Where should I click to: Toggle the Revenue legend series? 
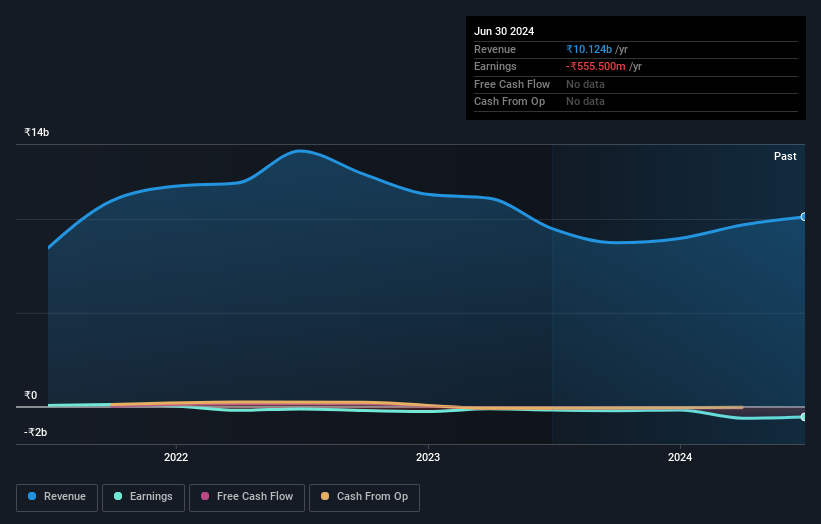(x=57, y=497)
